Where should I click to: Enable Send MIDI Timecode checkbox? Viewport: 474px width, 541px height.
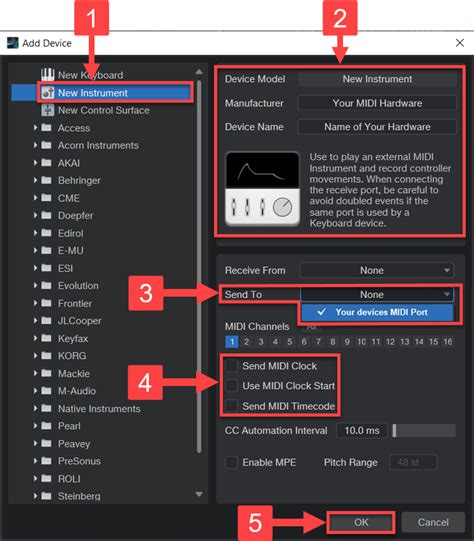tap(231, 406)
